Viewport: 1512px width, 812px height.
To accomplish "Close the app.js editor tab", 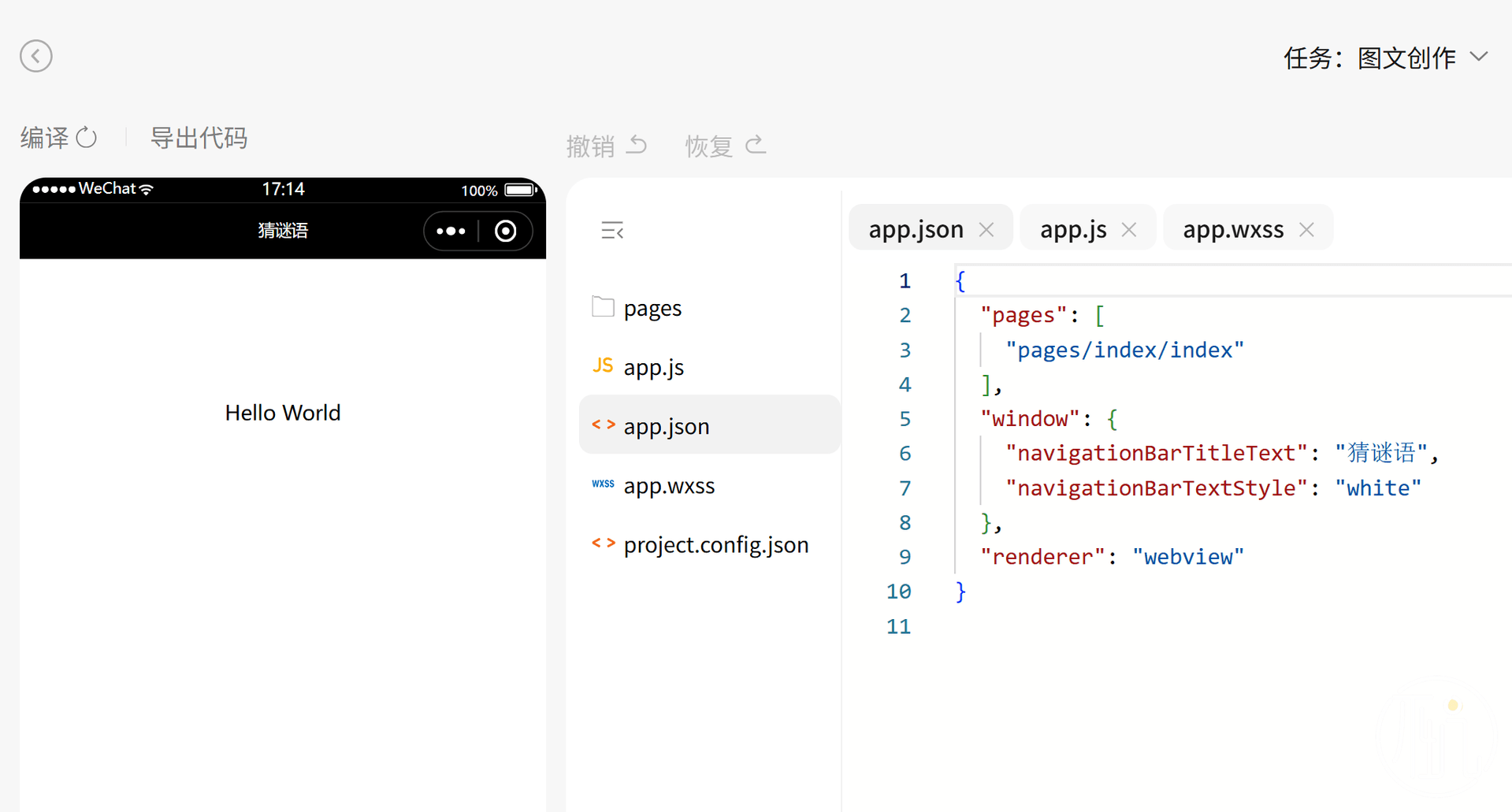I will (x=1129, y=229).
